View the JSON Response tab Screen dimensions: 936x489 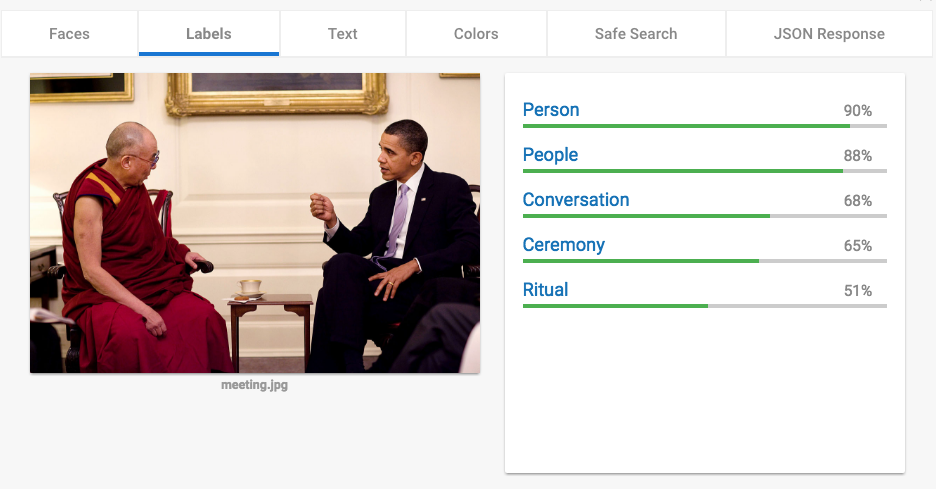click(829, 34)
